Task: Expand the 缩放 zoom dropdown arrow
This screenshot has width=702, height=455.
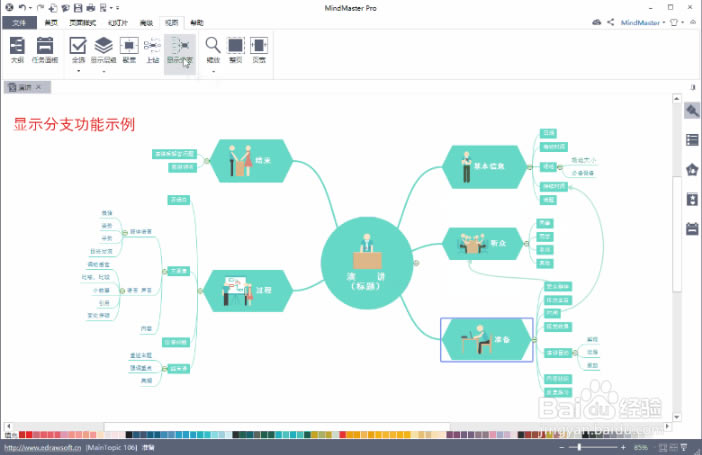Action: click(213, 70)
